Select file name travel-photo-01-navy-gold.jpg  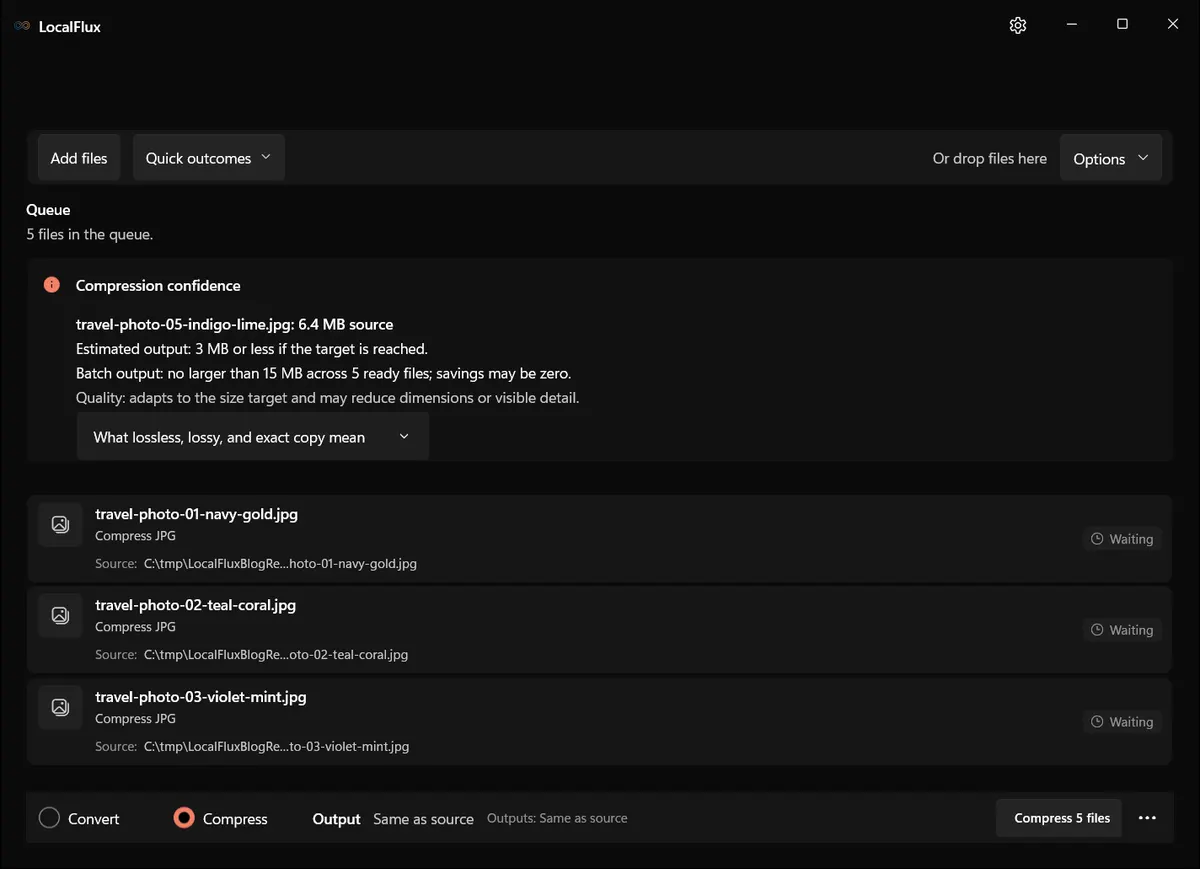click(196, 514)
